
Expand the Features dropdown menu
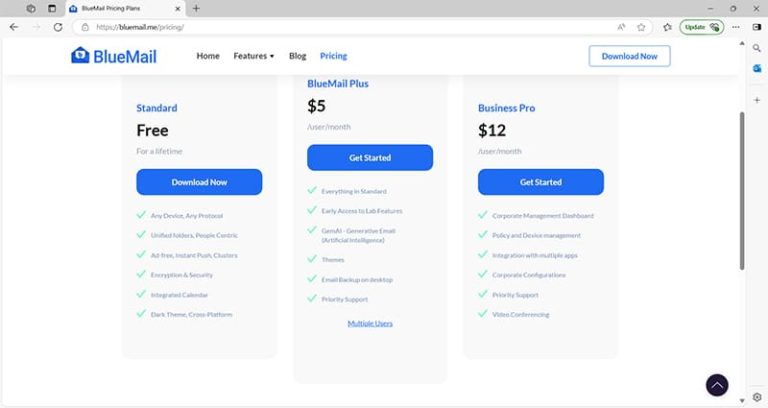(253, 56)
